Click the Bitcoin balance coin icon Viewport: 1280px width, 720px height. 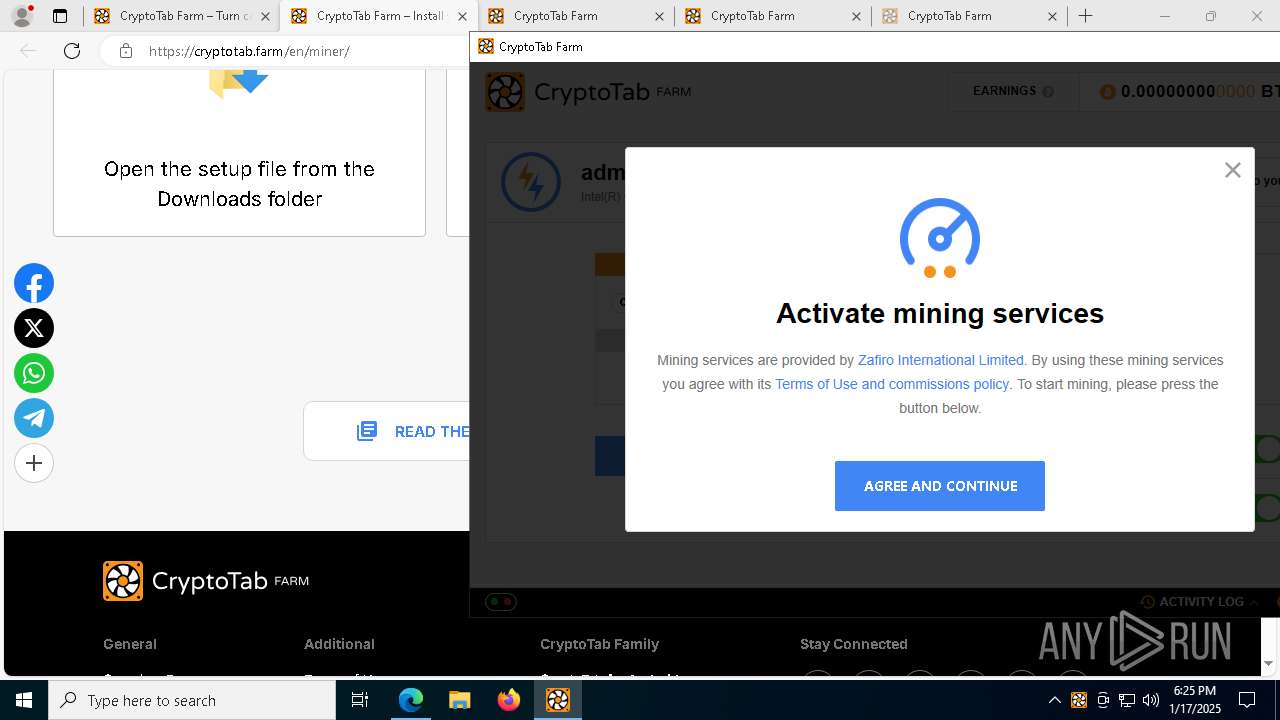click(1107, 92)
